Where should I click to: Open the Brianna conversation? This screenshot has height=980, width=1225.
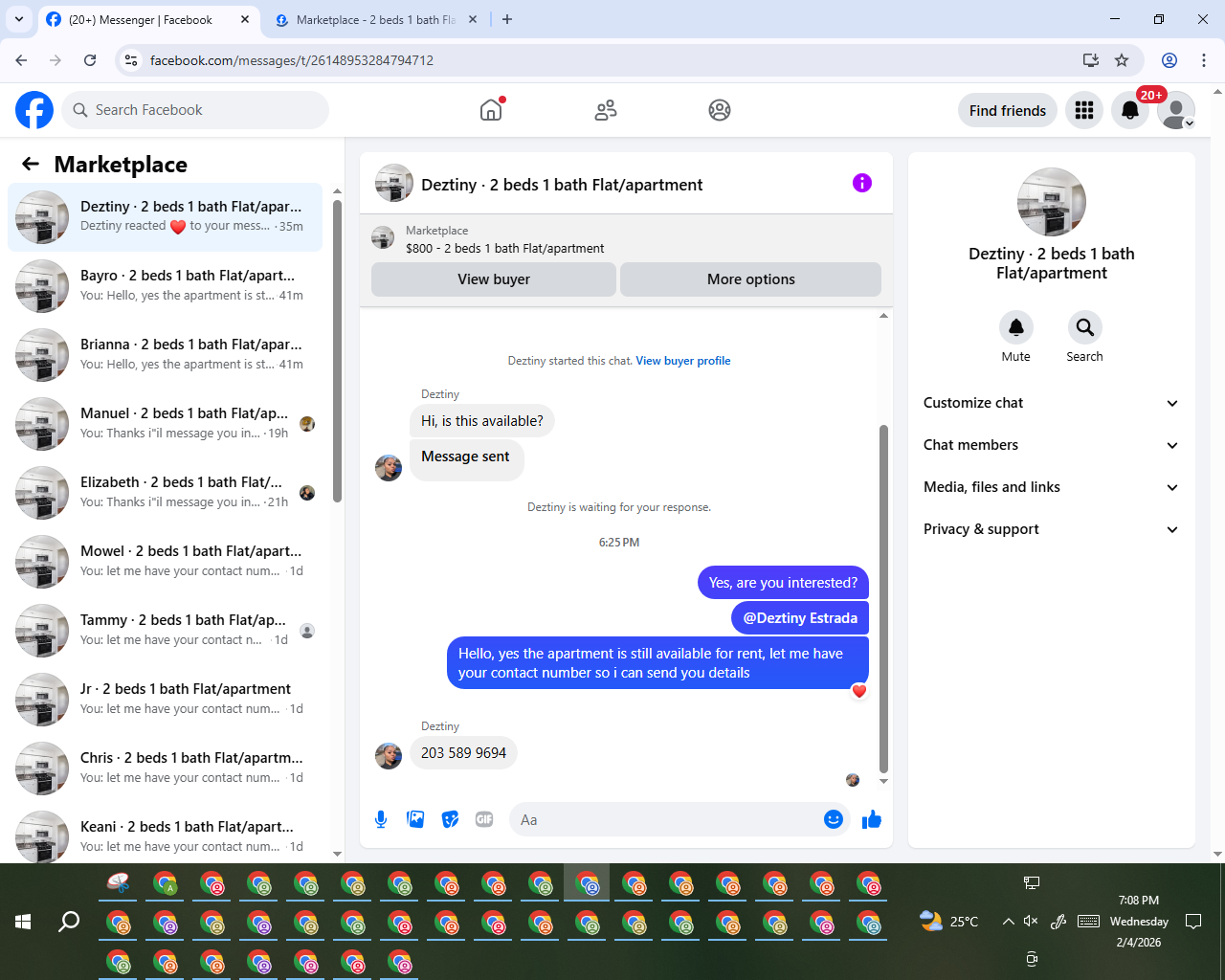pyautogui.click(x=165, y=355)
